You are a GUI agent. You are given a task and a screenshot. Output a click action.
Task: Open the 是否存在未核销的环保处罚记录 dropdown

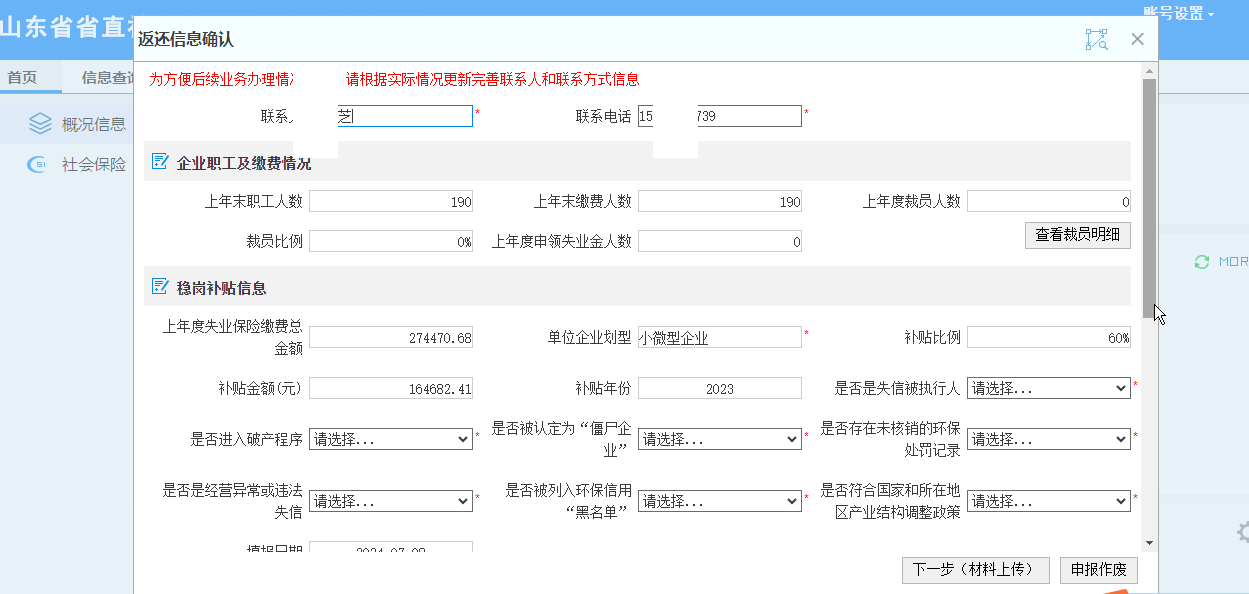1048,439
